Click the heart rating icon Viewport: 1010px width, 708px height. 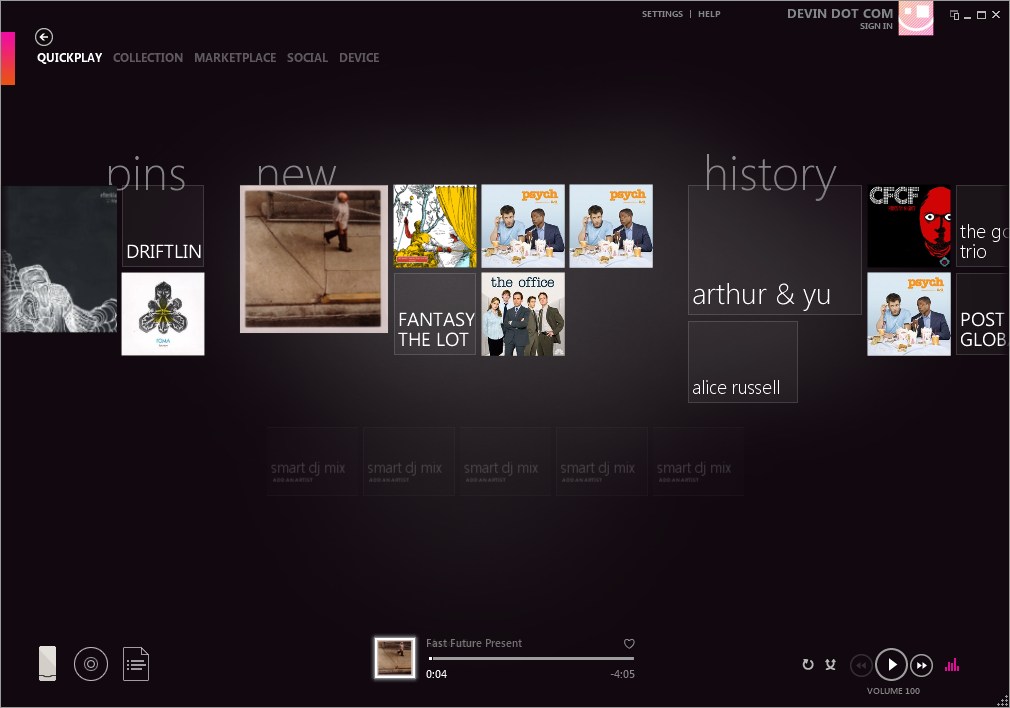coord(629,644)
